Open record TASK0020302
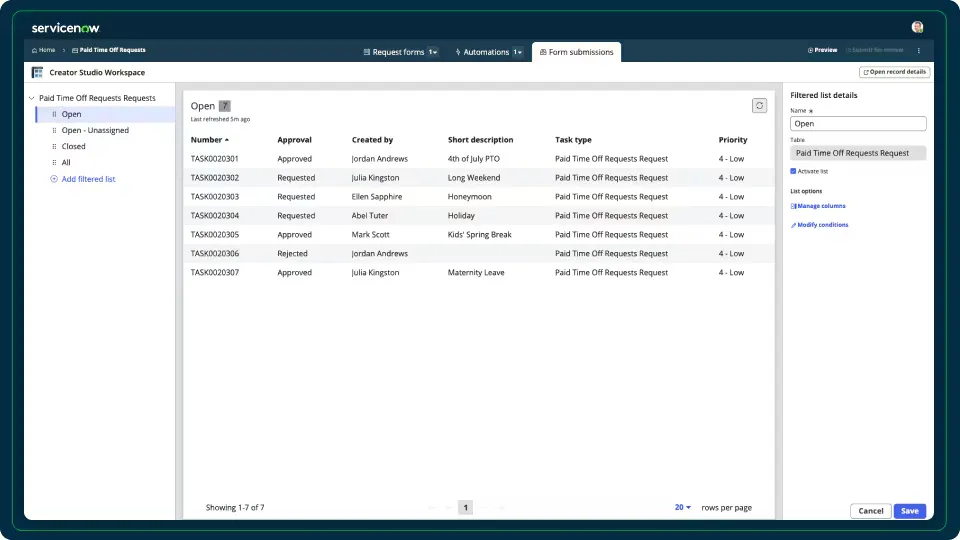The image size is (960, 540). [214, 178]
